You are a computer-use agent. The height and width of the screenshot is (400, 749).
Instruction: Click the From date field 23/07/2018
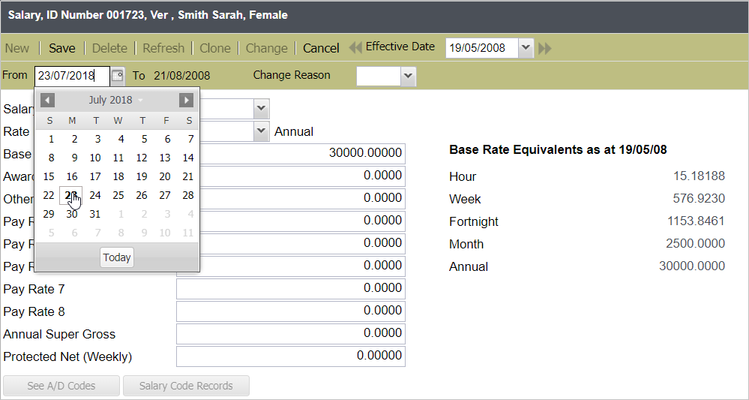coord(72,76)
